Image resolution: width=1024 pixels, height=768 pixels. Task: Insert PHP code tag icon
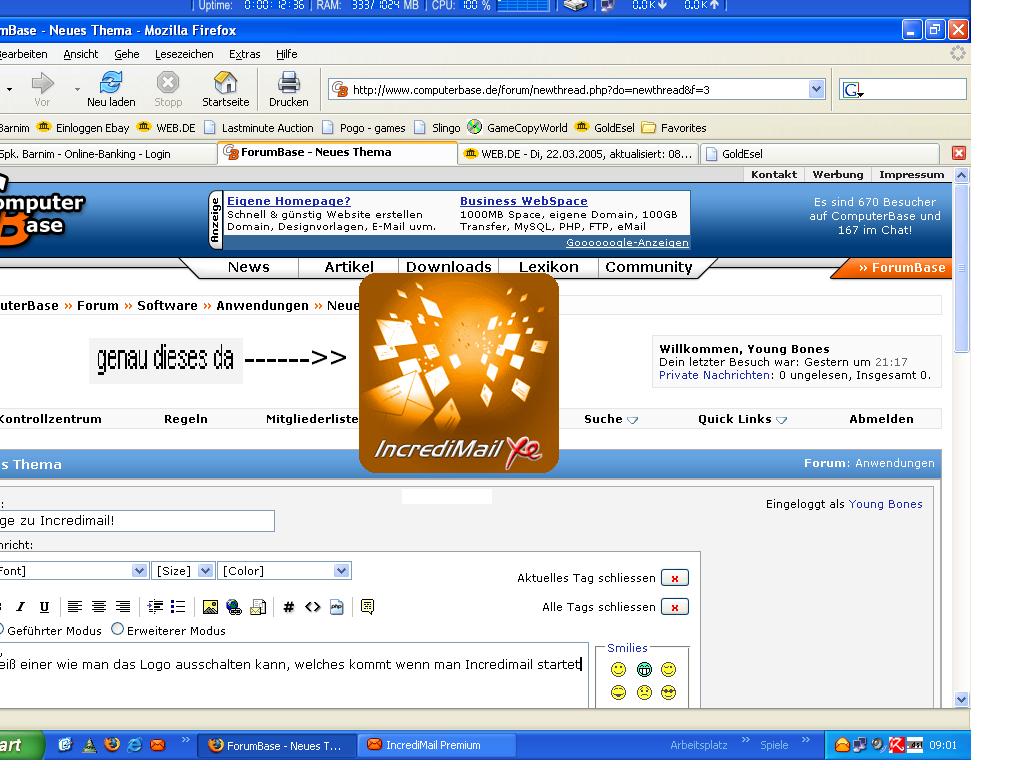336,607
